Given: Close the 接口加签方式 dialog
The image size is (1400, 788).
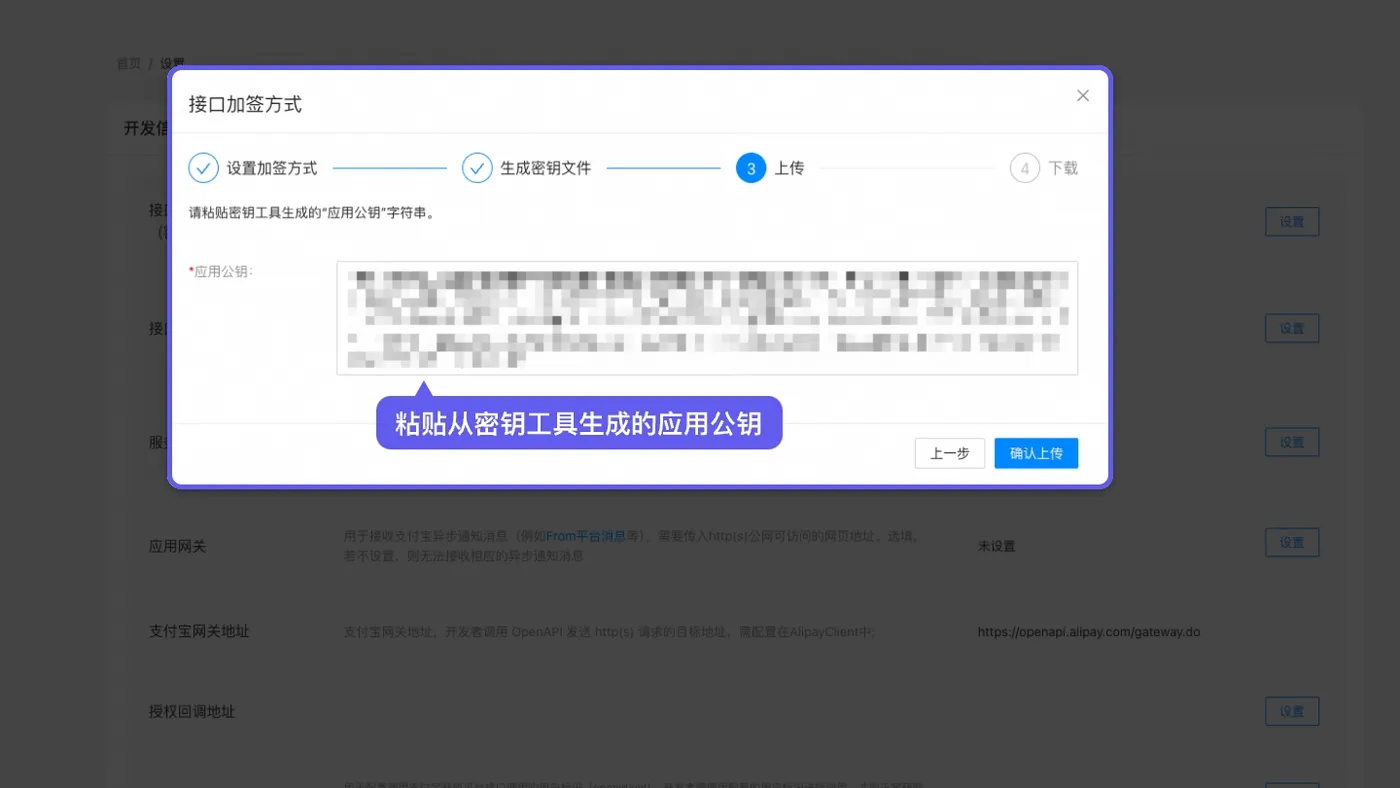Looking at the screenshot, I should (1082, 96).
